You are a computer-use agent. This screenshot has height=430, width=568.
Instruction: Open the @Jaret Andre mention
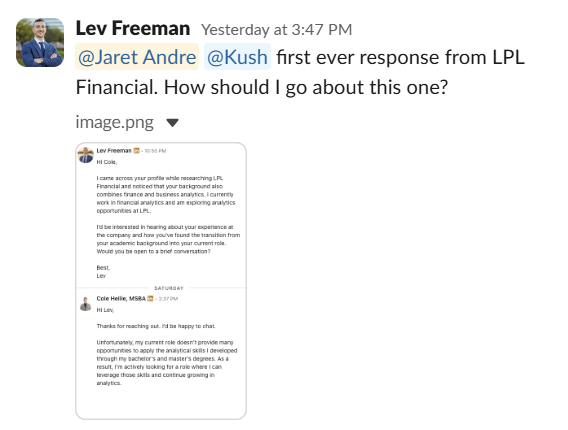(x=137, y=57)
